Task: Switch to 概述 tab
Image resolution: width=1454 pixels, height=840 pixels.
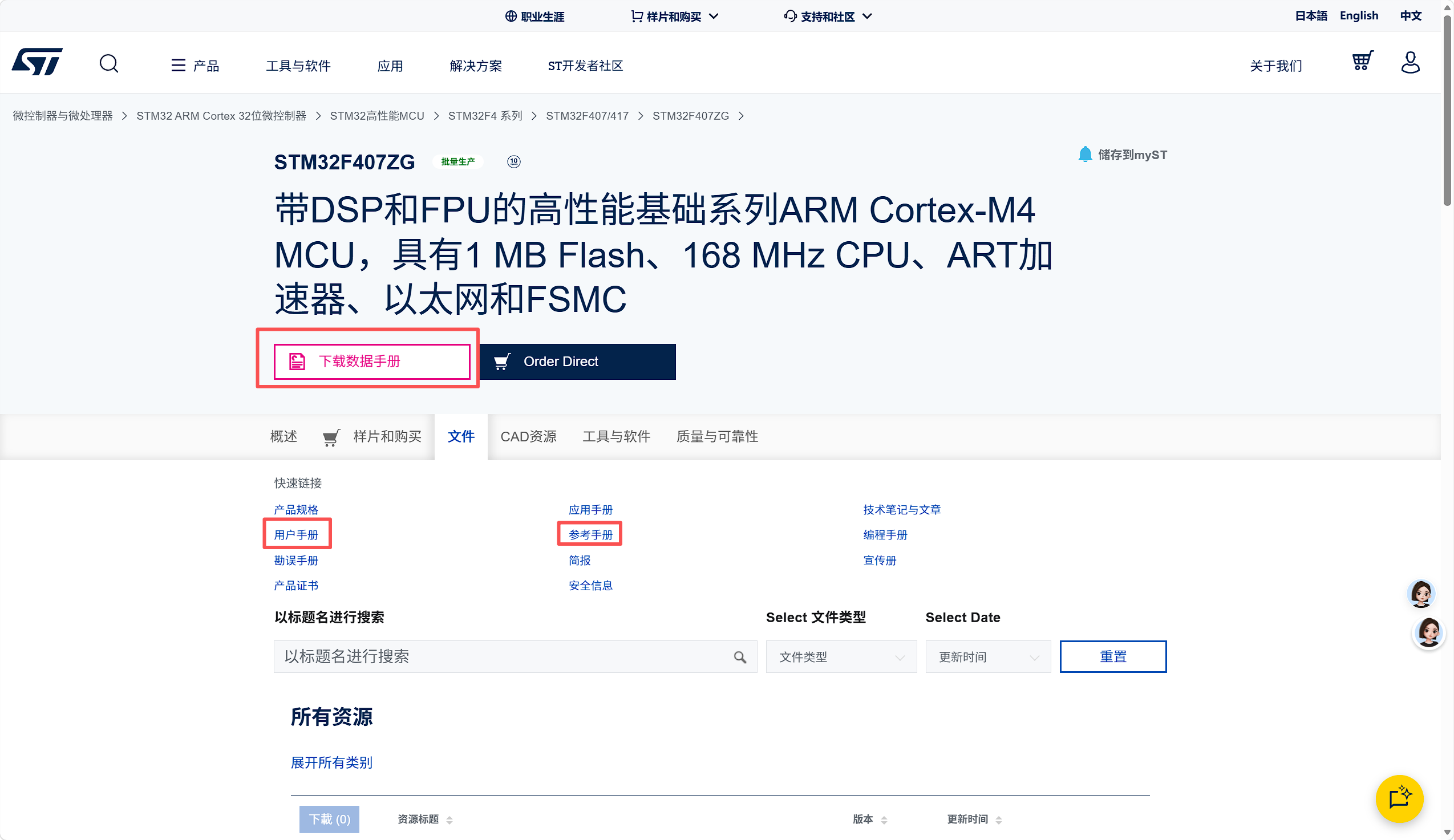Action: [x=284, y=437]
